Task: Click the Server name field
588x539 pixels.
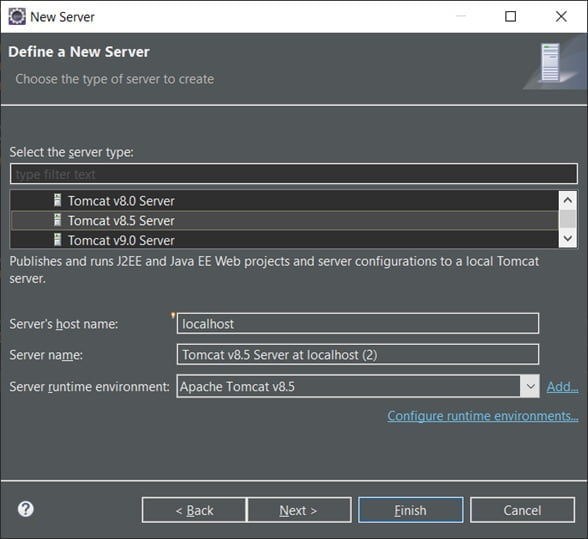Action: pos(358,354)
